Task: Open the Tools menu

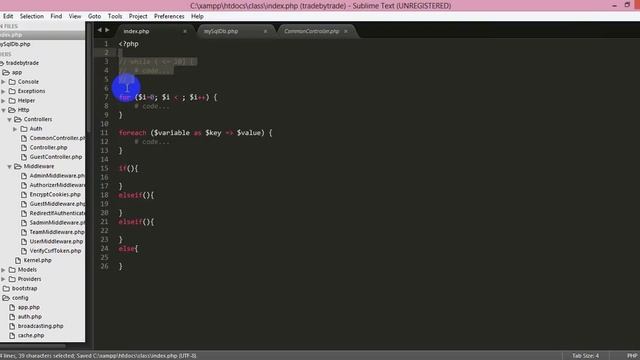Action: click(115, 16)
